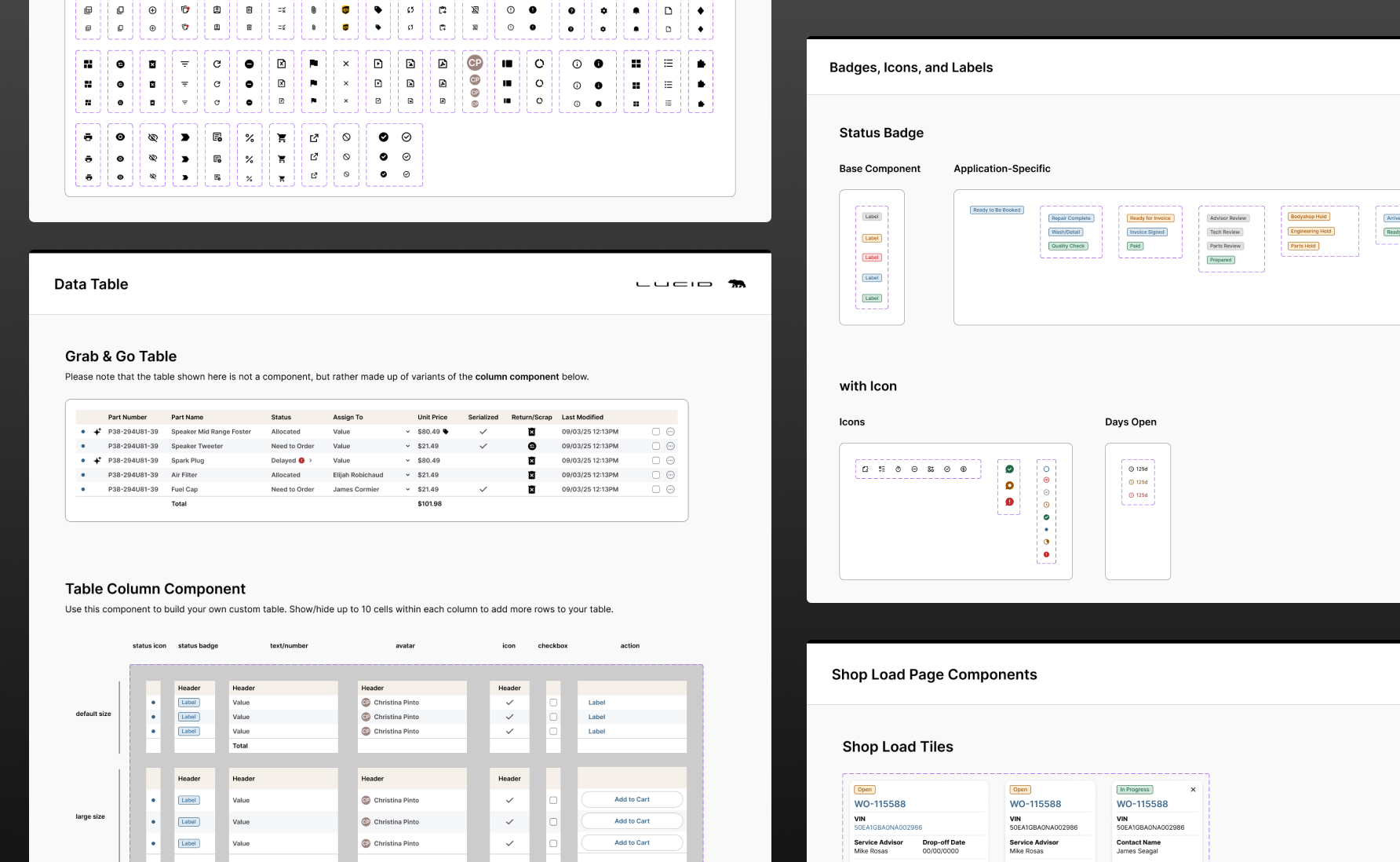The width and height of the screenshot is (1400, 862).
Task: Check the Speaker Tweeter row checkbox
Action: (x=656, y=446)
